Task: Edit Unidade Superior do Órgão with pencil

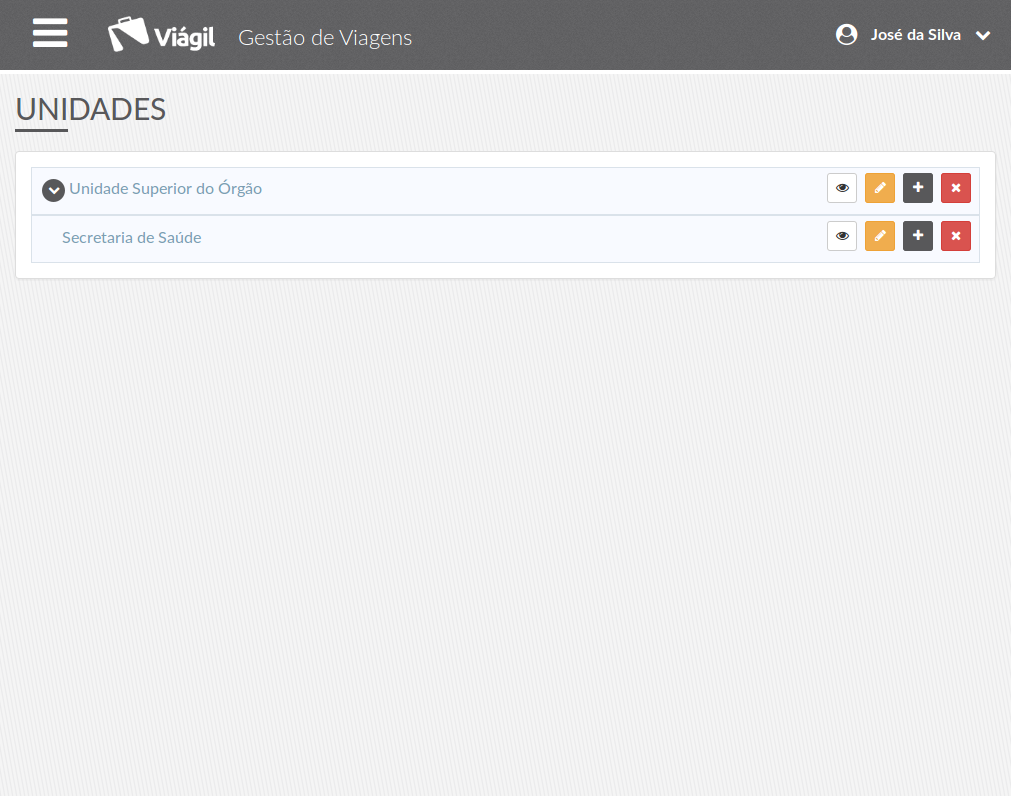Action: click(879, 188)
